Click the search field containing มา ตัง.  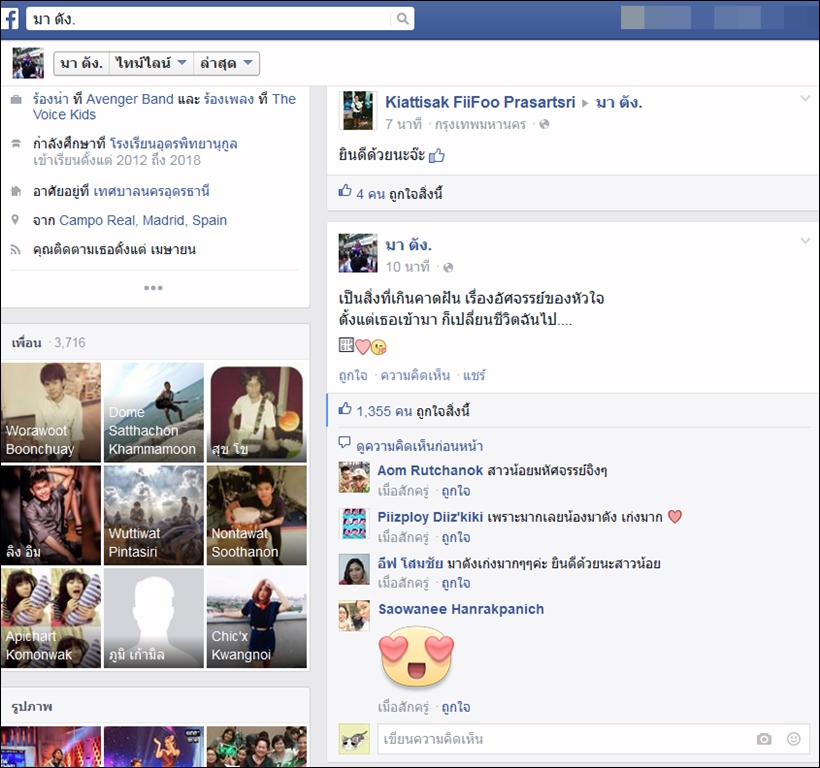220,19
